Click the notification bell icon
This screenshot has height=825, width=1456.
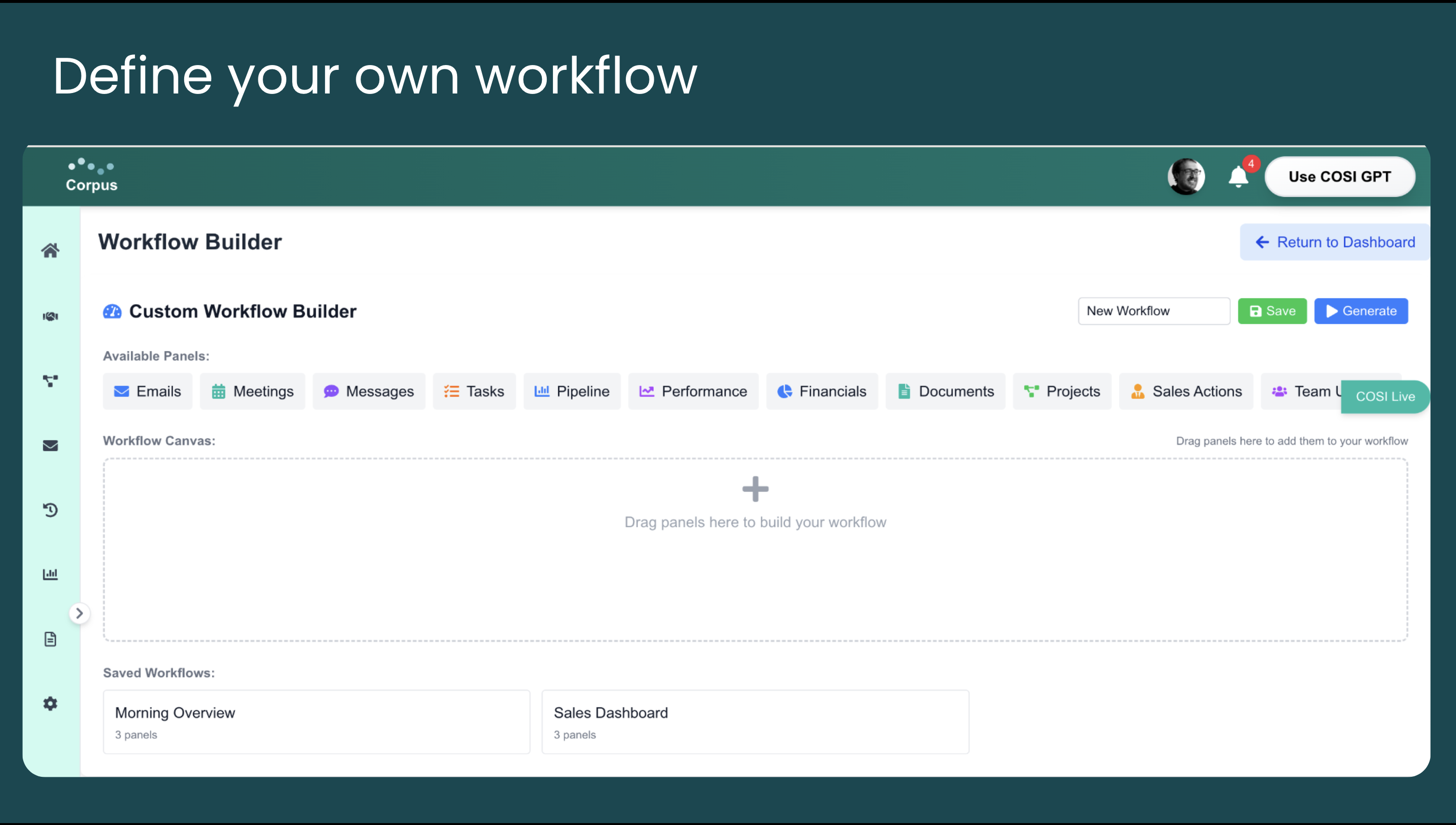(1239, 177)
